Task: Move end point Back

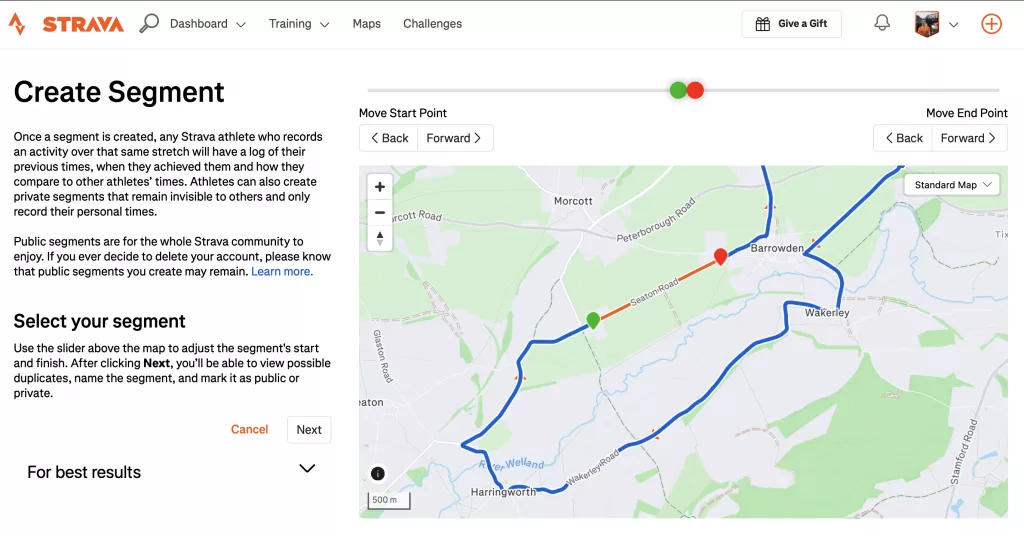Action: (x=903, y=138)
